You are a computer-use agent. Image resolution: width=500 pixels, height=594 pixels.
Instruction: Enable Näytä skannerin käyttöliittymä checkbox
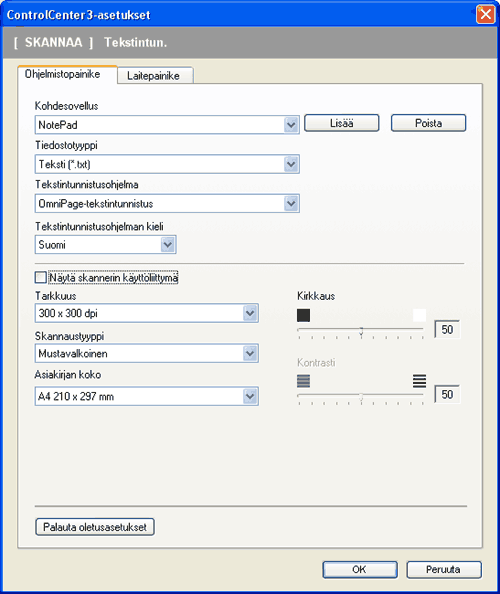(x=41, y=277)
